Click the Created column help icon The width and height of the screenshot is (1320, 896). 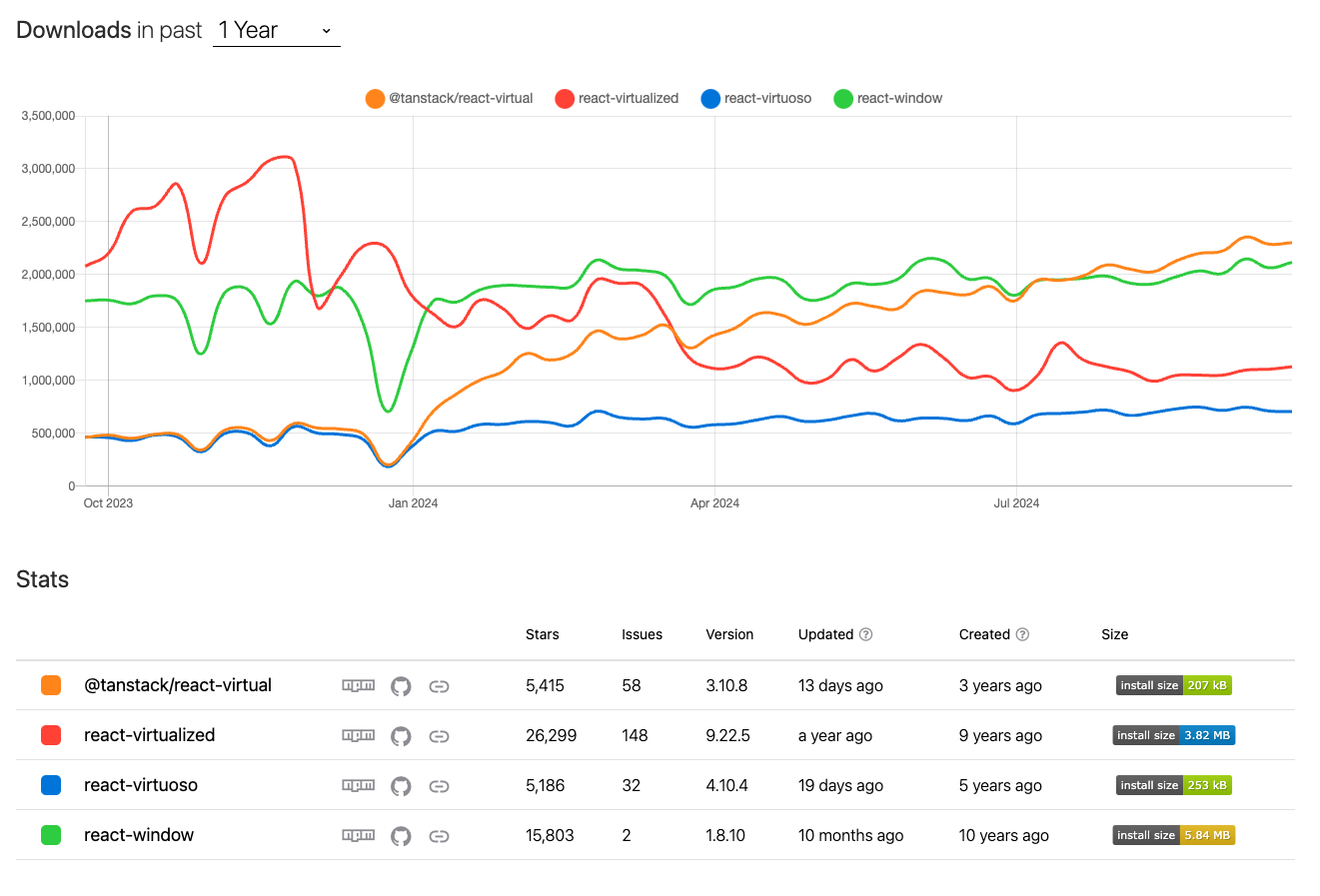coord(1022,634)
